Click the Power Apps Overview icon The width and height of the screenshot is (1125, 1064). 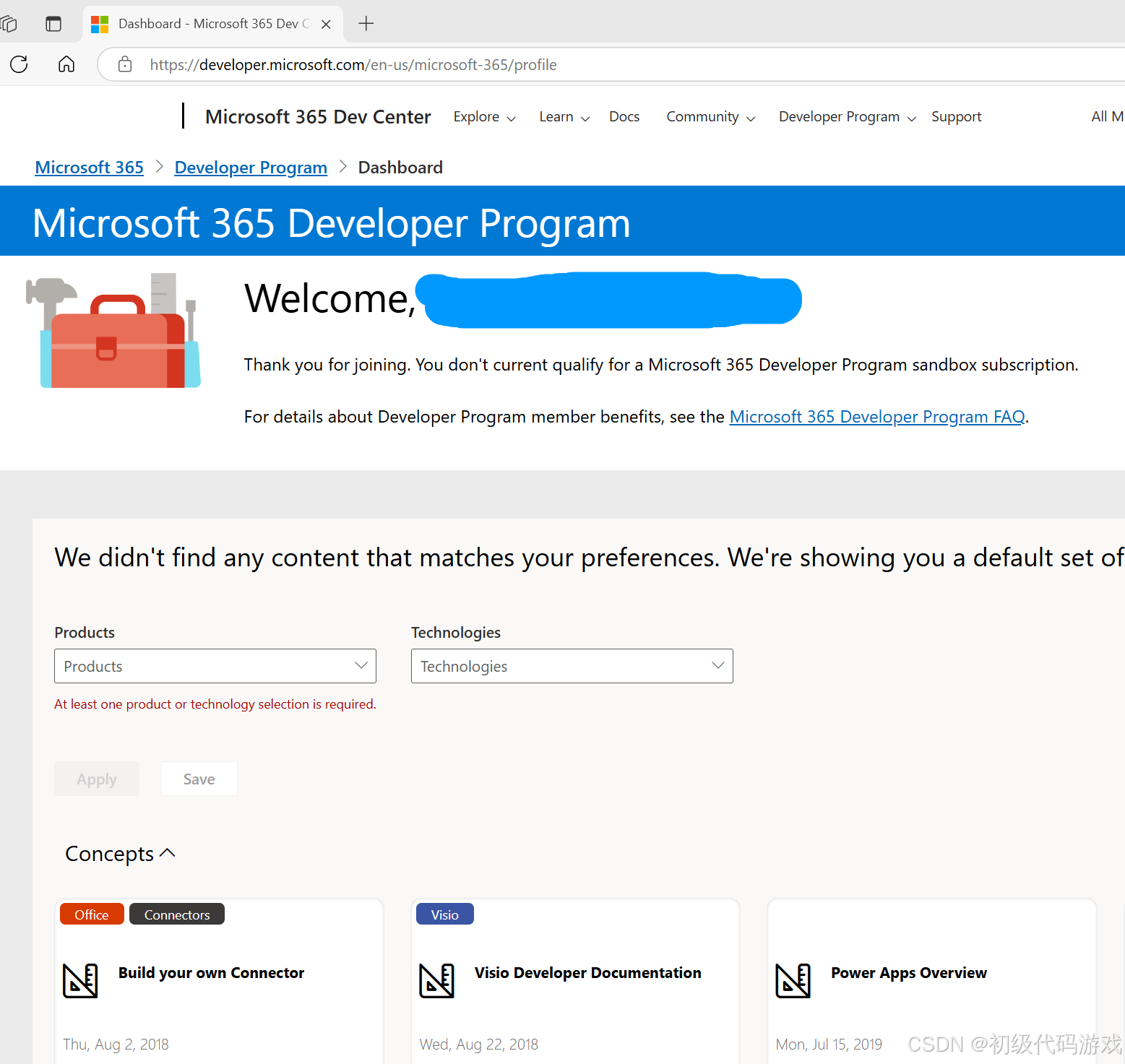793,981
